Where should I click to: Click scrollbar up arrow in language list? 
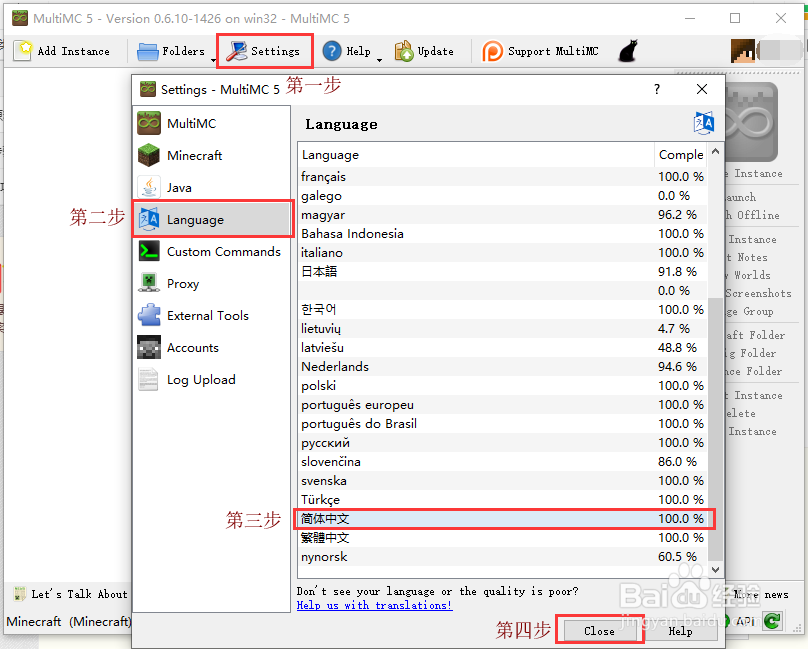(715, 151)
